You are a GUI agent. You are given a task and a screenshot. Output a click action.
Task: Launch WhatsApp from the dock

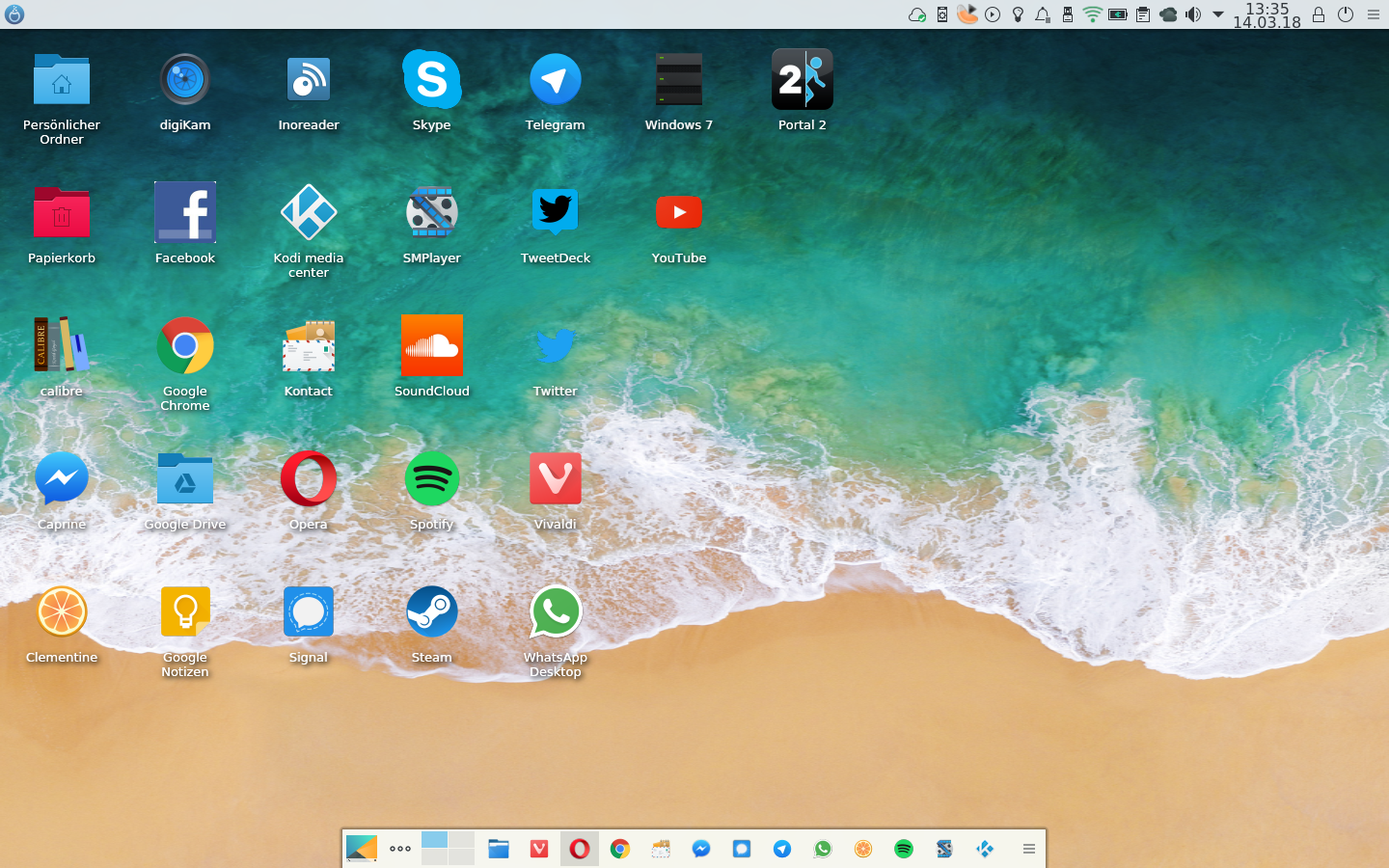click(x=823, y=849)
